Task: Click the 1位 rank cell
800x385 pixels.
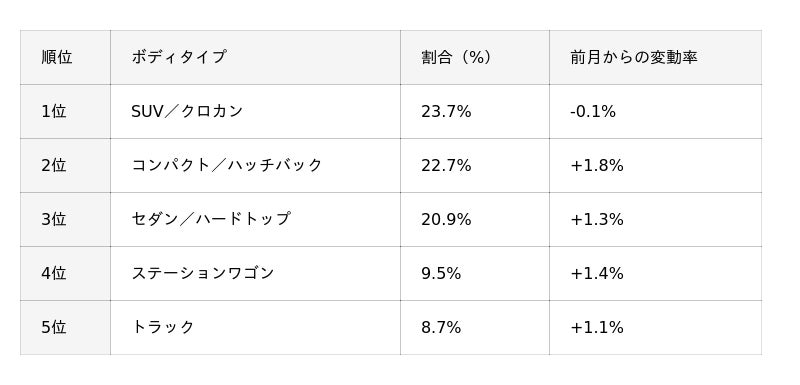Action: click(x=65, y=111)
